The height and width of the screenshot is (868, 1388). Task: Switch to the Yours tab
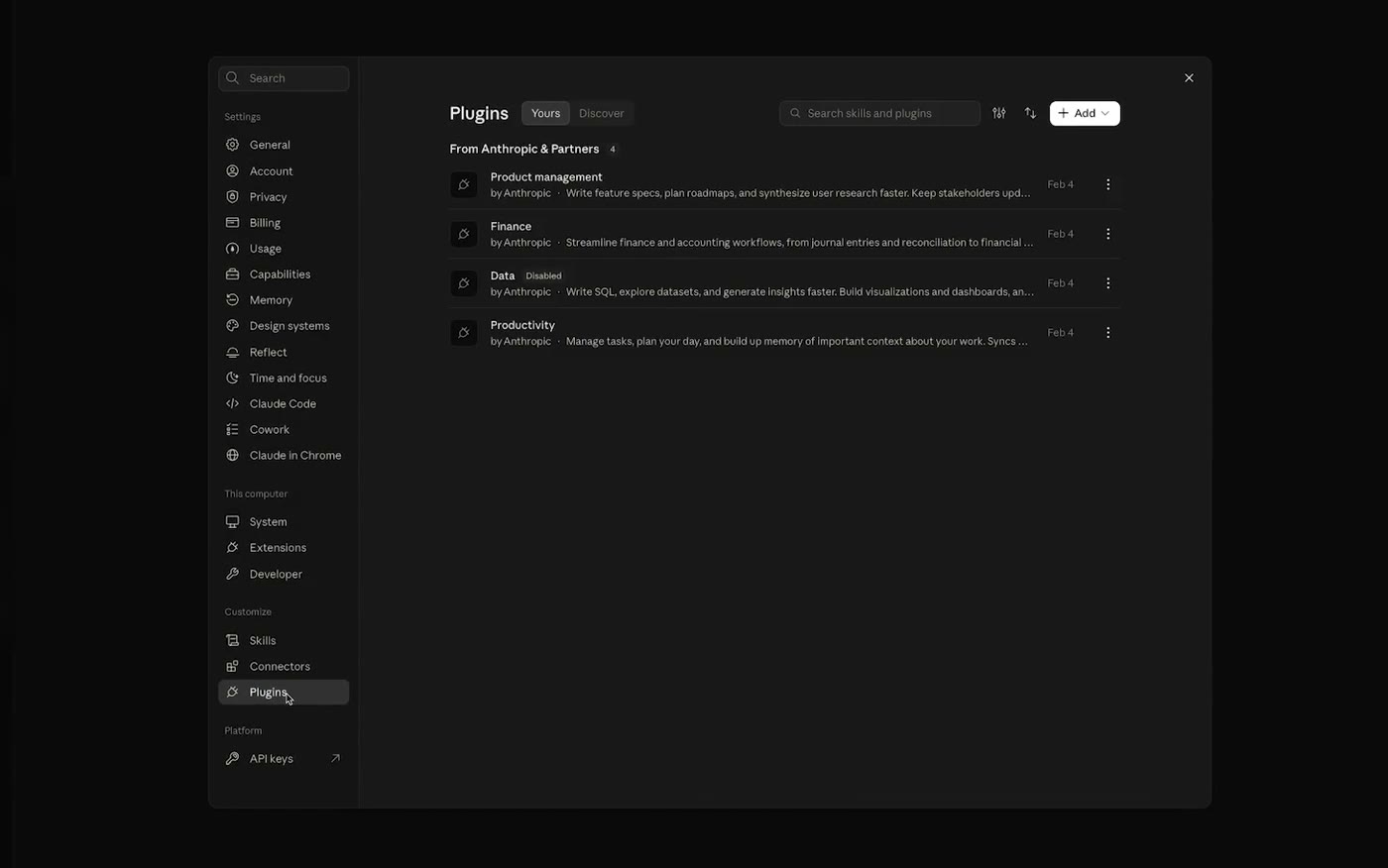(x=545, y=113)
